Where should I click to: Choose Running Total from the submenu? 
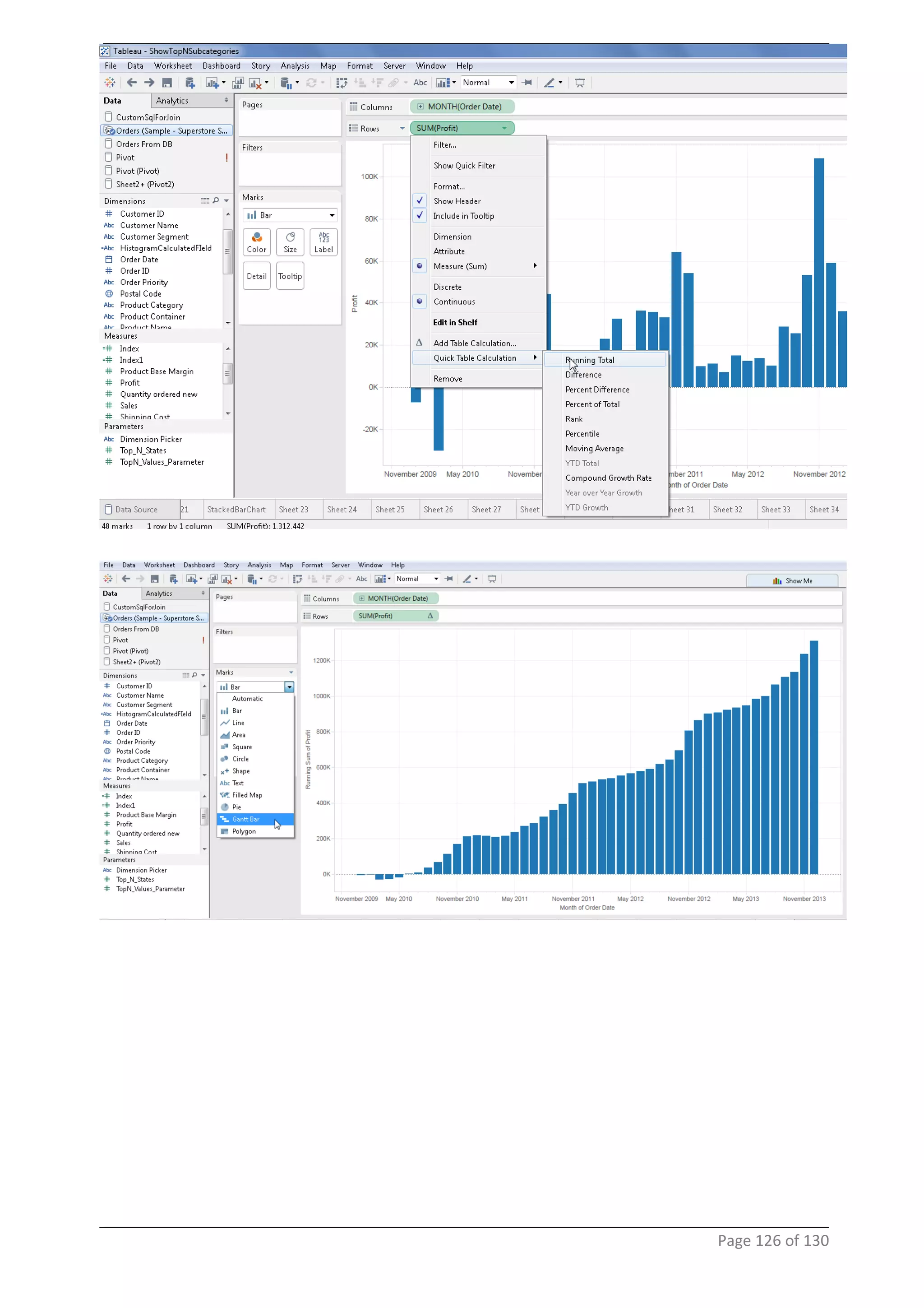click(x=590, y=360)
